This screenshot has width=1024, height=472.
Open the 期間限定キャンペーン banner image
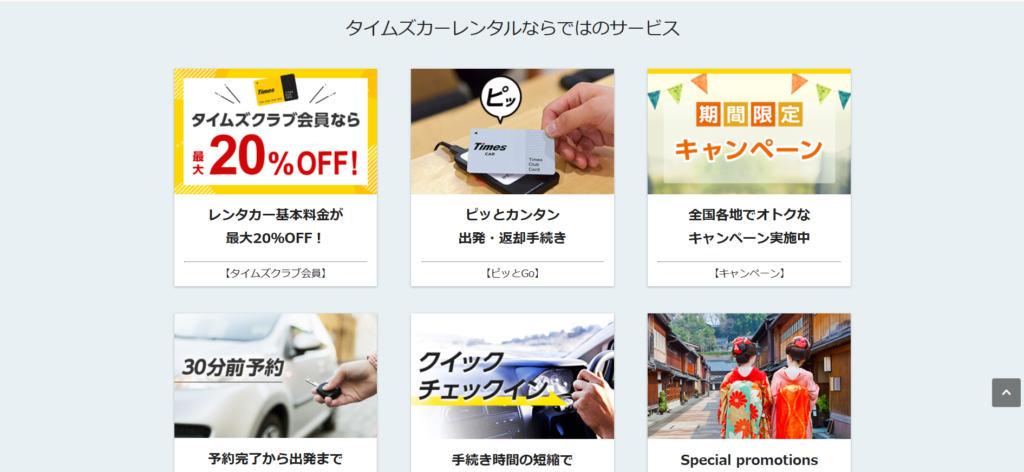tap(749, 131)
